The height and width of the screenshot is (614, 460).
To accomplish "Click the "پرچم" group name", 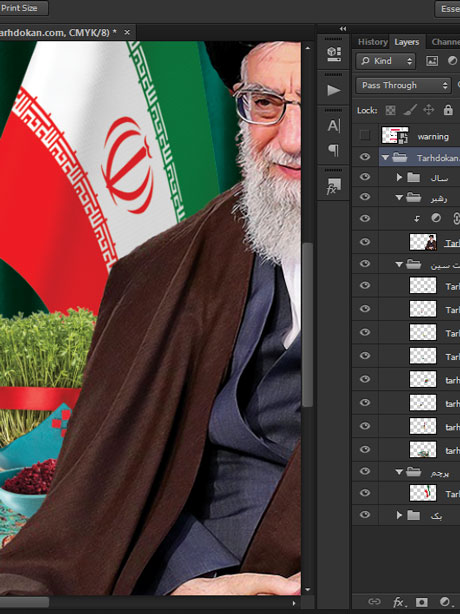I will click(440, 473).
